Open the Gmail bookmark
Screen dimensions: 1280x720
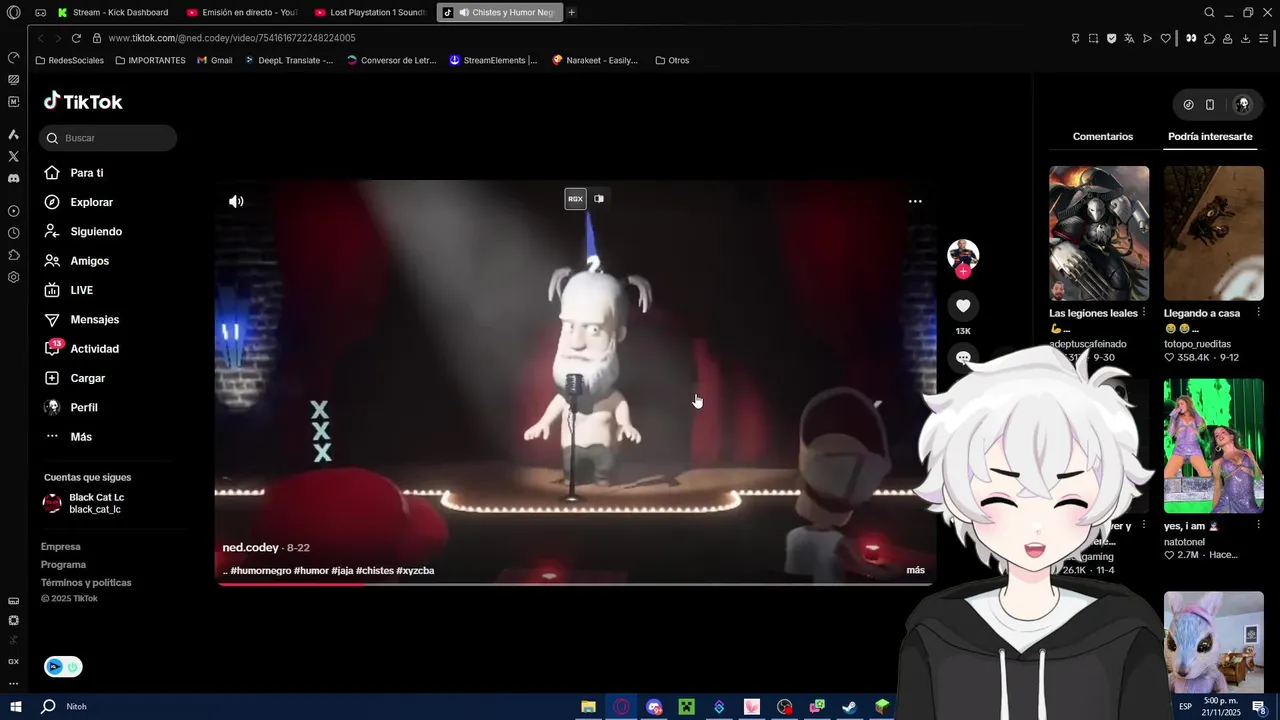[x=215, y=60]
